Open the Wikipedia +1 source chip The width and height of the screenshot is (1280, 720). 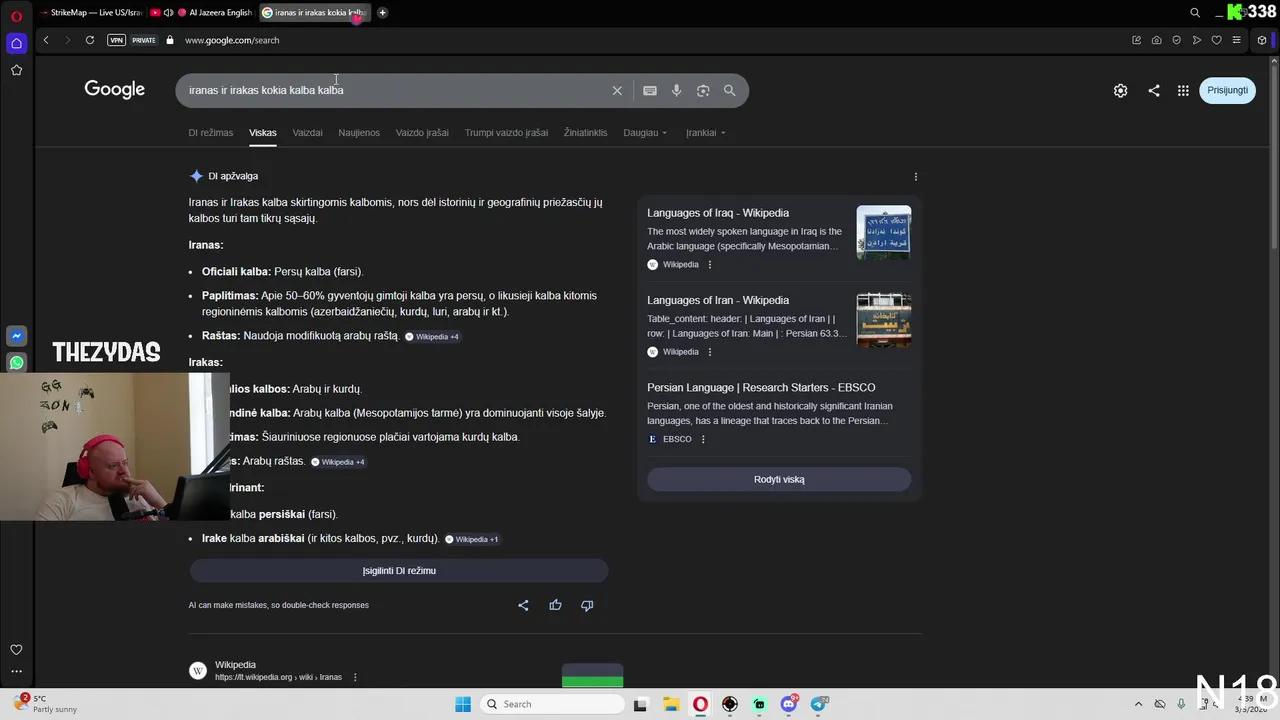[472, 539]
